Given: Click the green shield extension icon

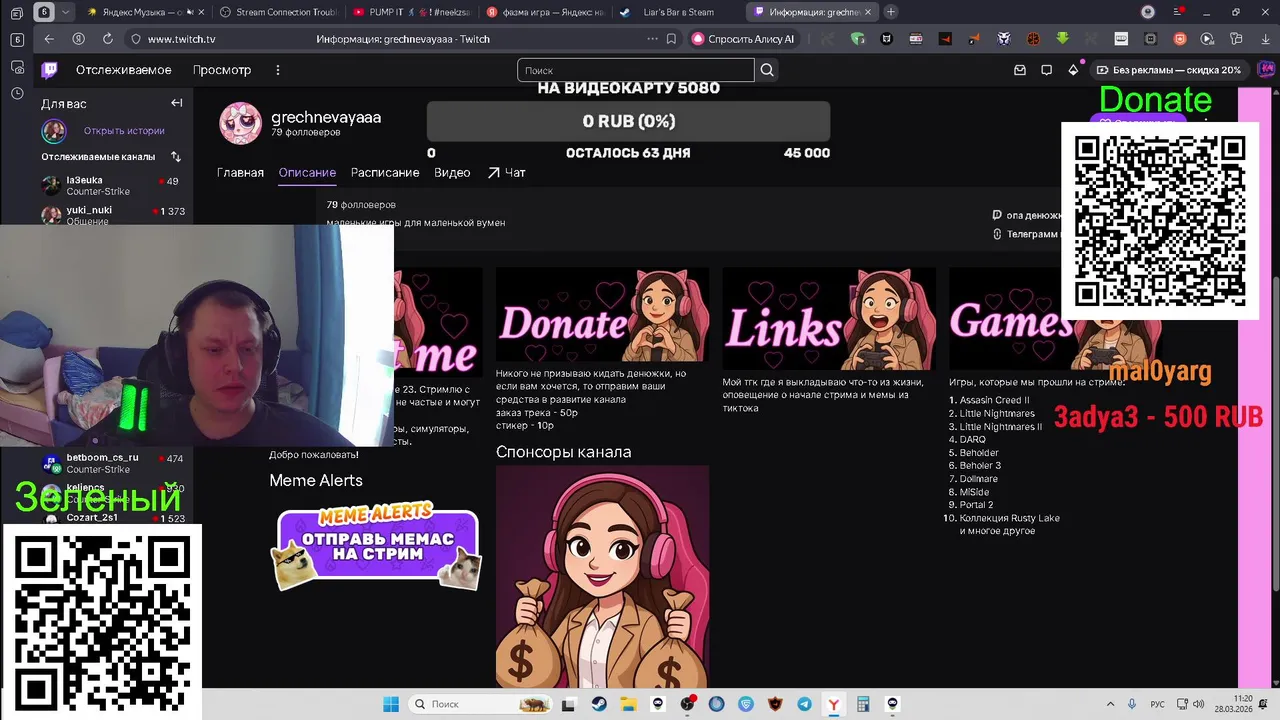Looking at the screenshot, I should 857,39.
